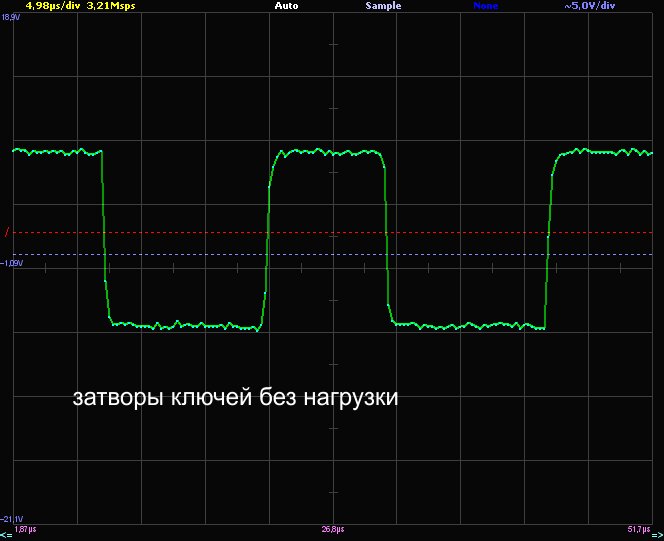Viewport: 664px width, 541px height.
Task: Click the blue None label
Action: click(485, 6)
